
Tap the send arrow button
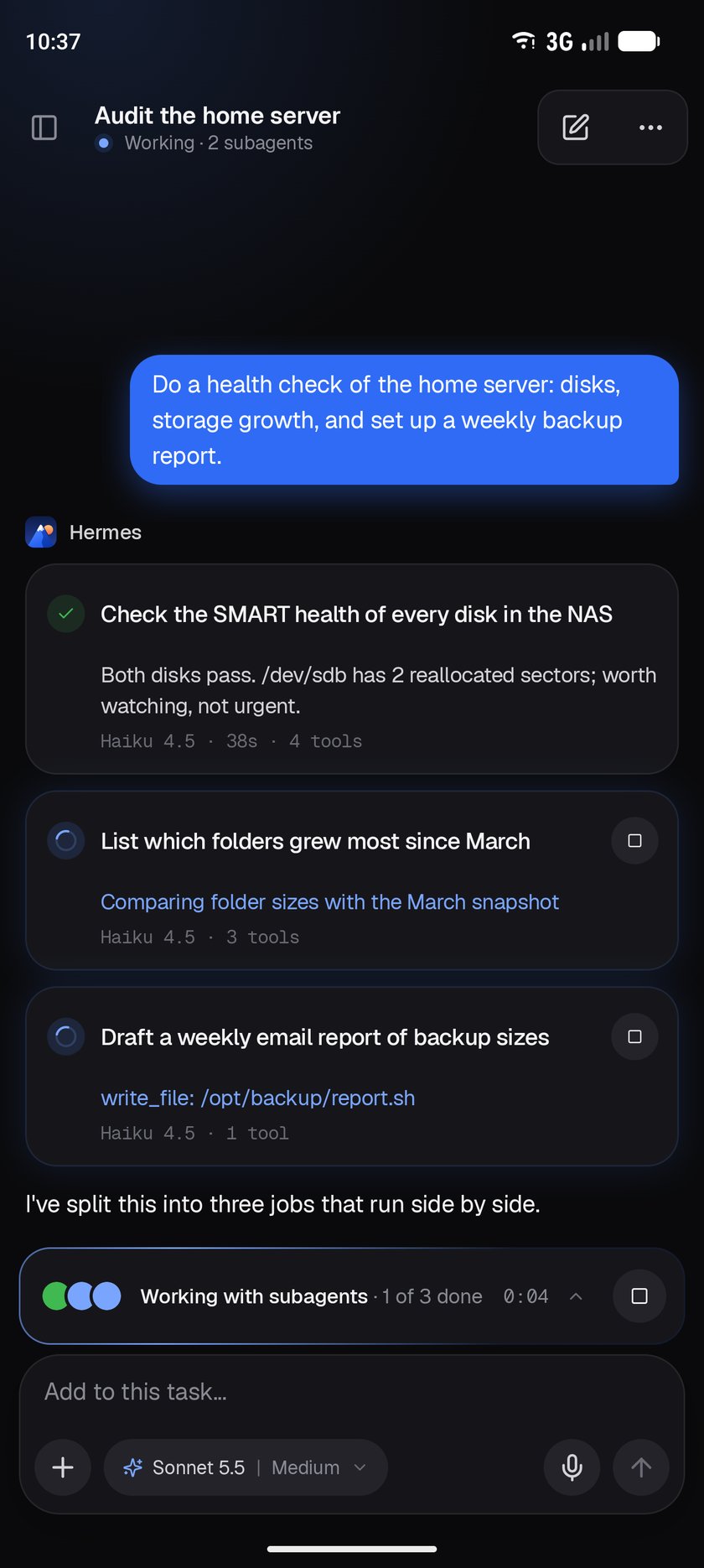pos(641,1467)
